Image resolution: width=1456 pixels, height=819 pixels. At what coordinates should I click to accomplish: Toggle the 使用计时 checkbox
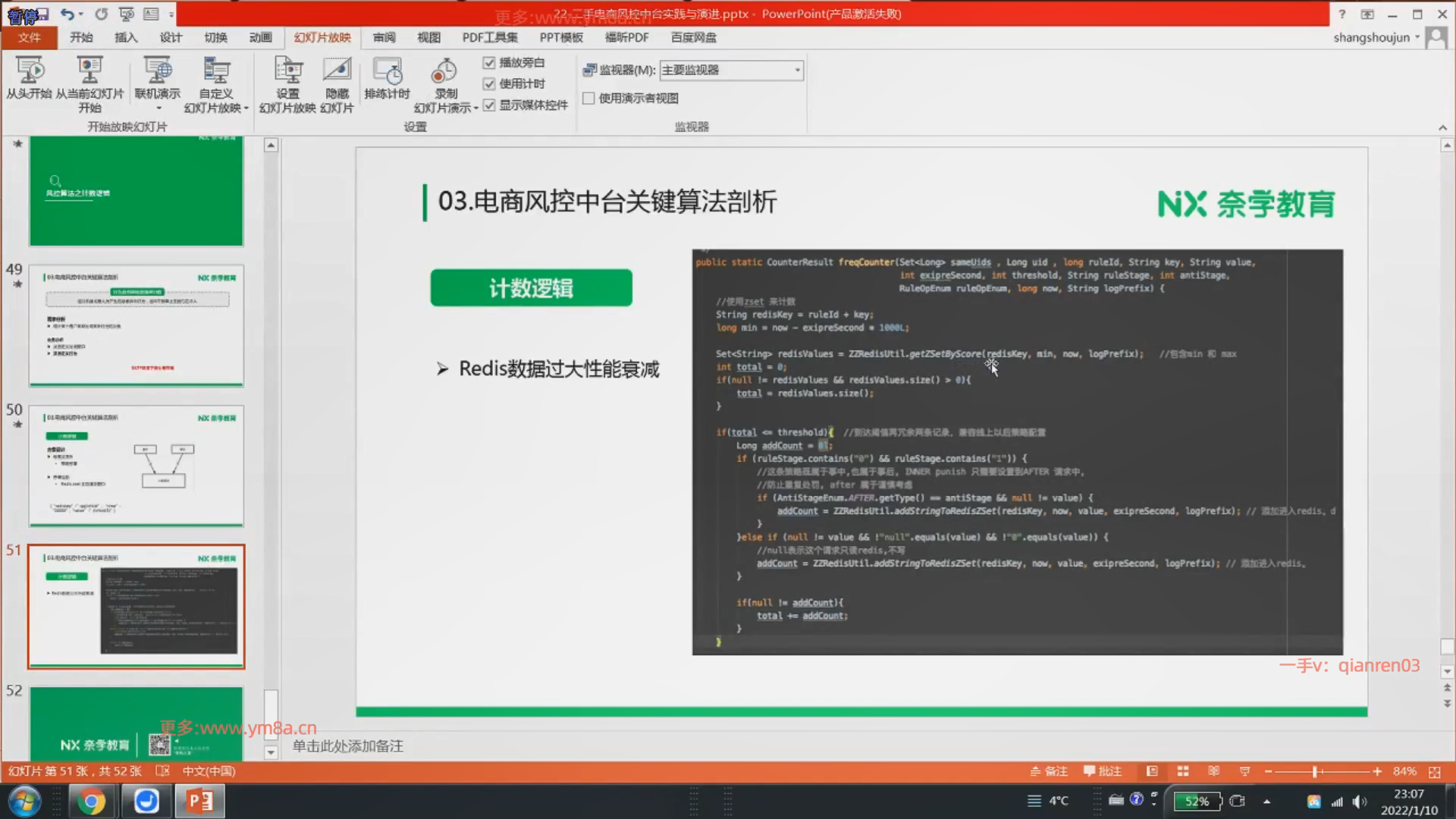(489, 84)
